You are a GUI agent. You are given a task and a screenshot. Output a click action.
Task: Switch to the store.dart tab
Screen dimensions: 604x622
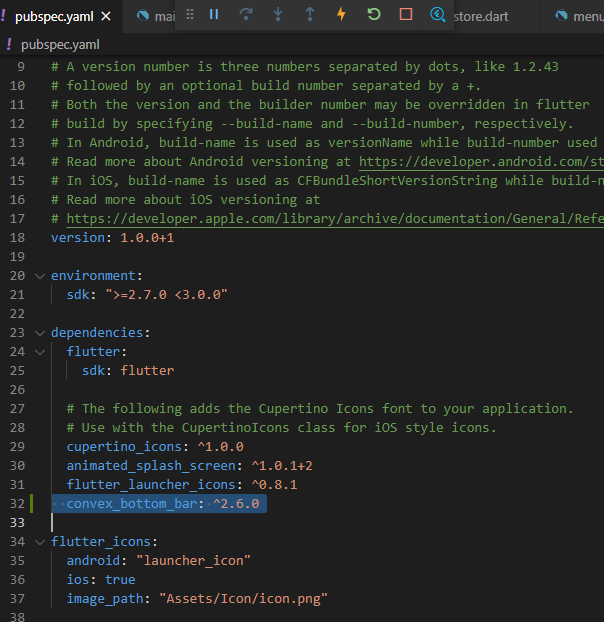point(480,17)
